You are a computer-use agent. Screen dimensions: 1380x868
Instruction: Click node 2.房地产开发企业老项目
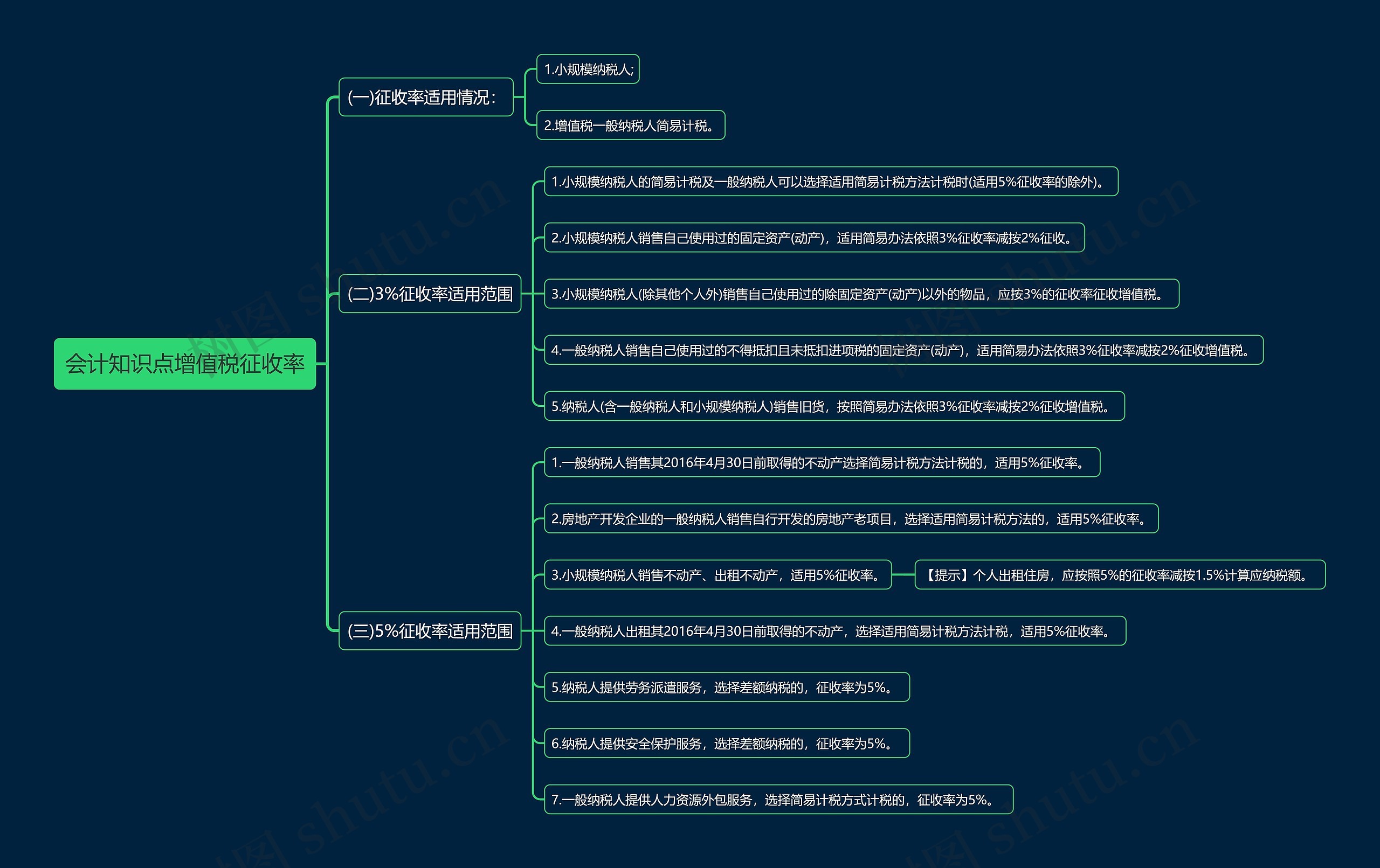point(851,518)
